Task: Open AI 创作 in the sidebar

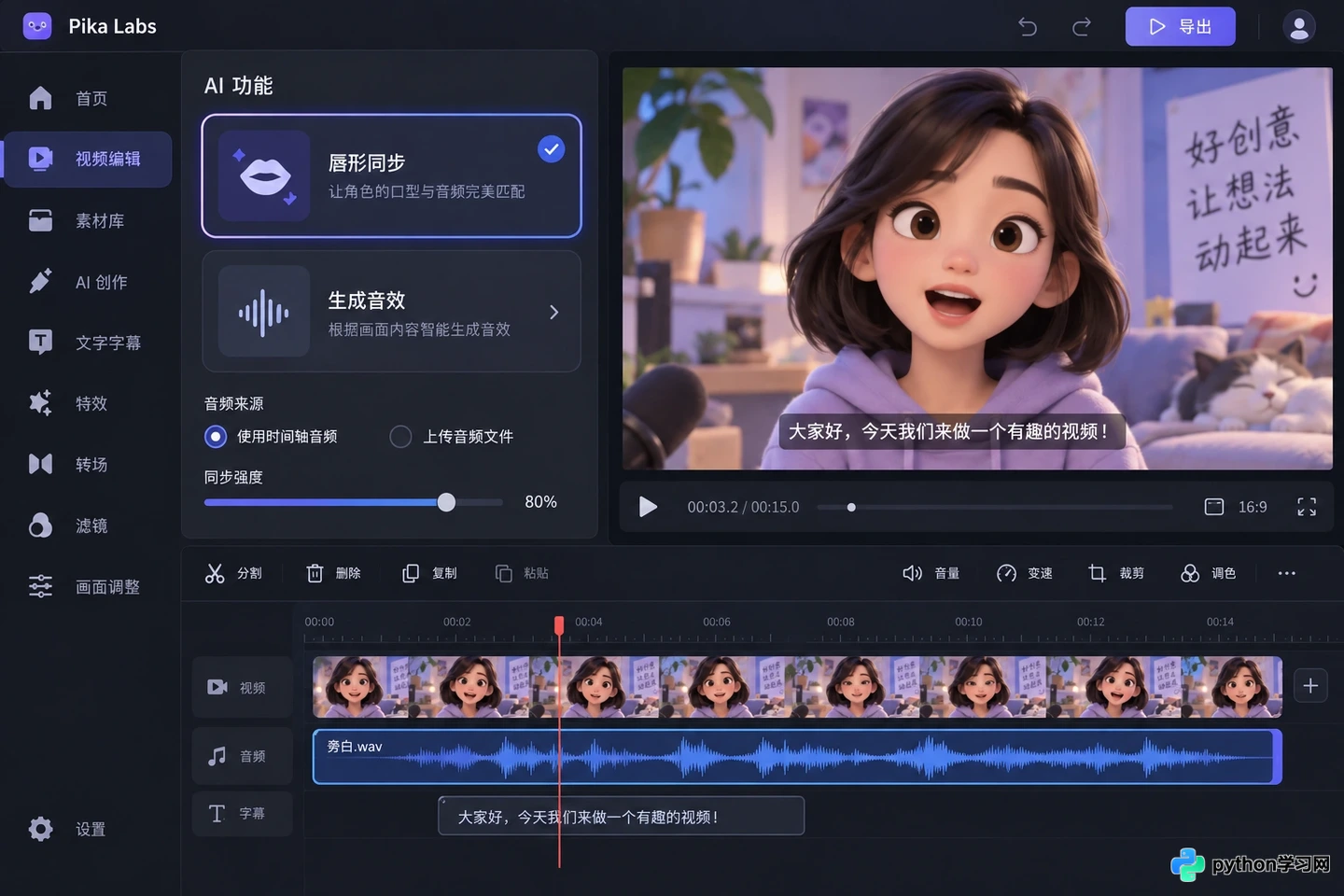Action: (88, 282)
